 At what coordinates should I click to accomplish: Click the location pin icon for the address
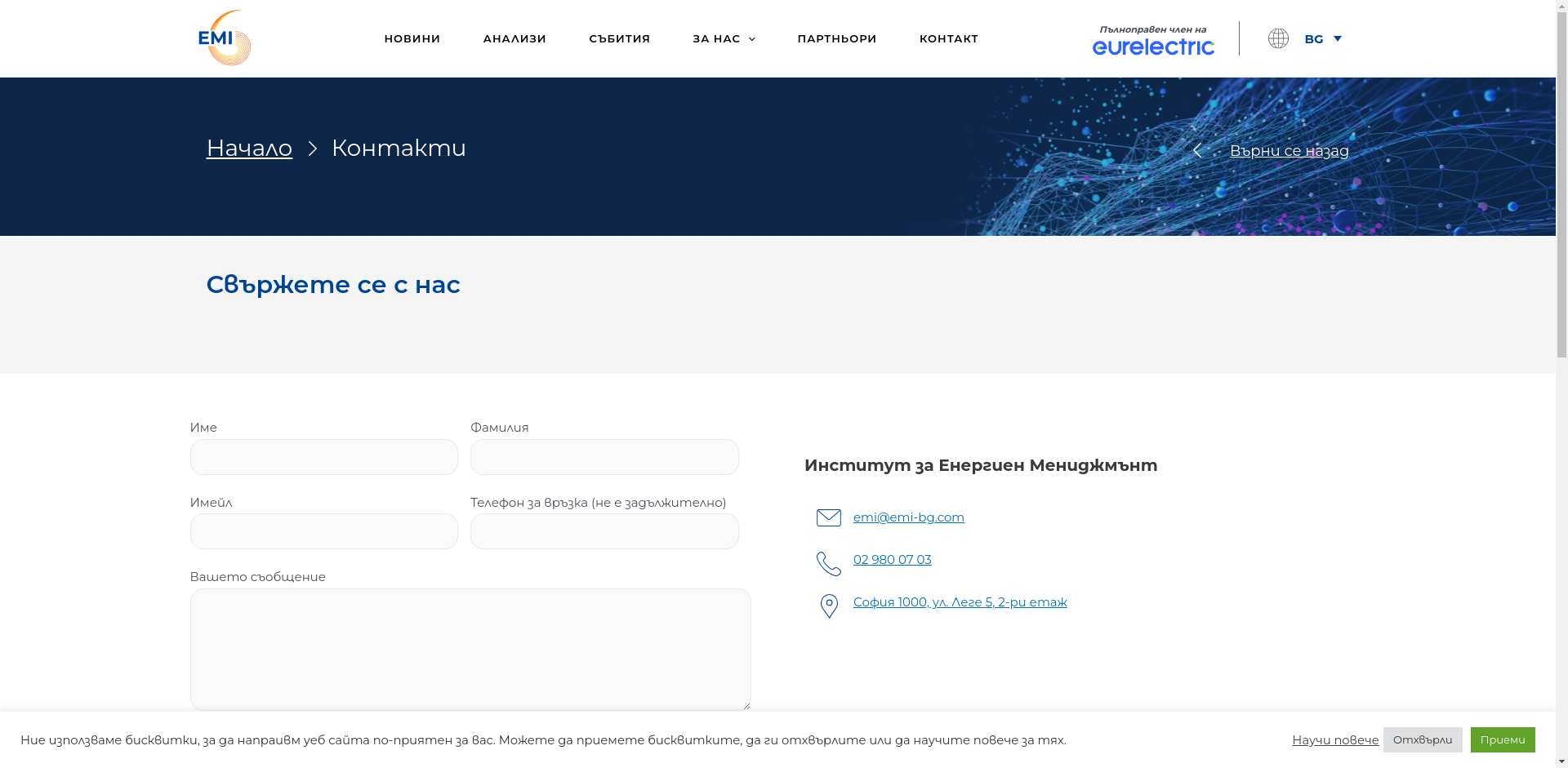[x=829, y=606]
